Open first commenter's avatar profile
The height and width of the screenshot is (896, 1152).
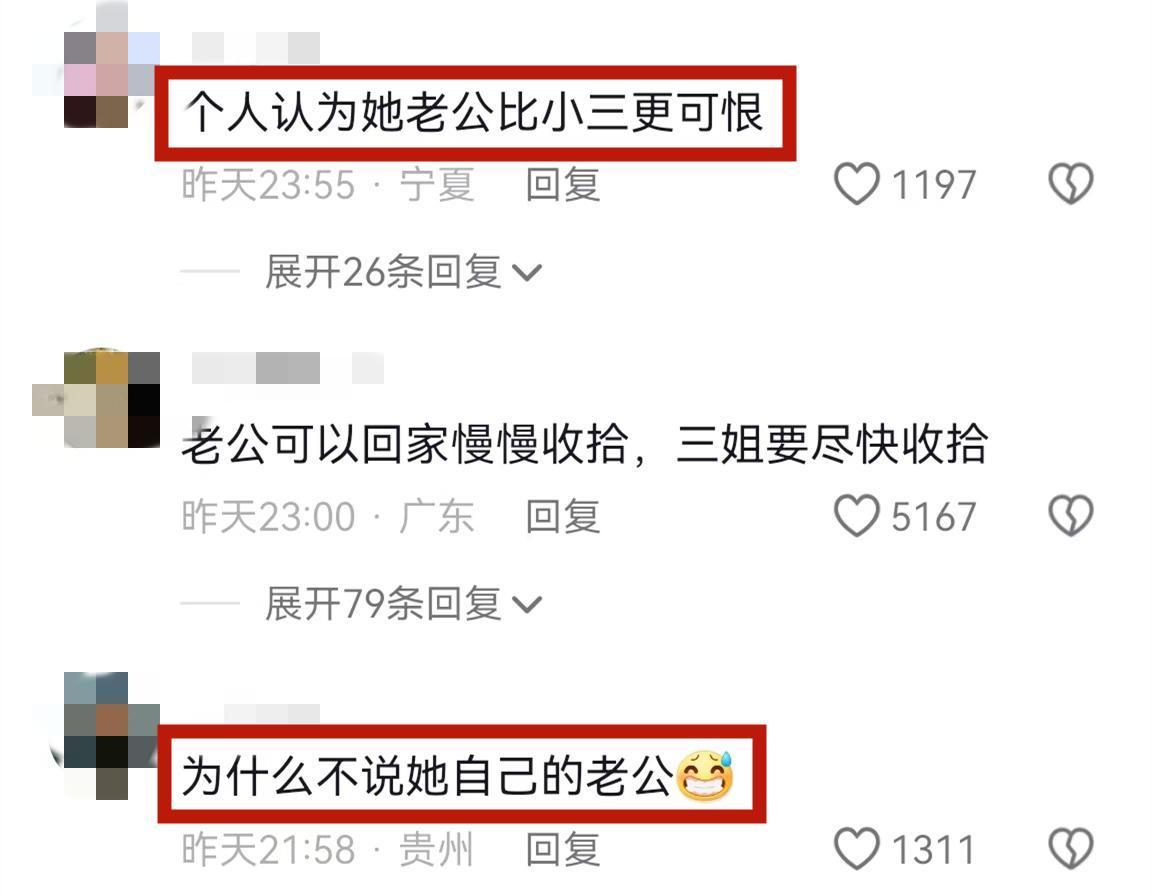pyautogui.click(x=96, y=64)
